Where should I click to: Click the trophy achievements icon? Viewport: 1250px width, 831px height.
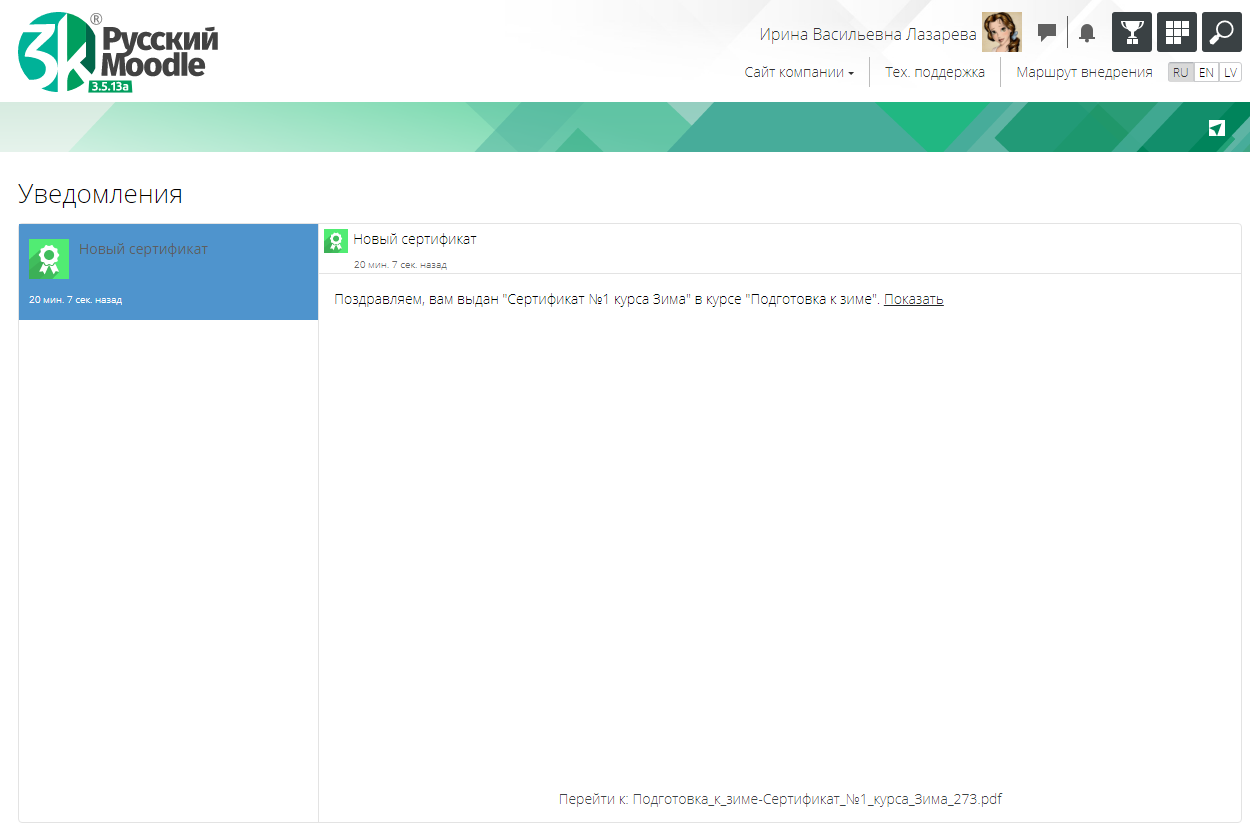1132,32
